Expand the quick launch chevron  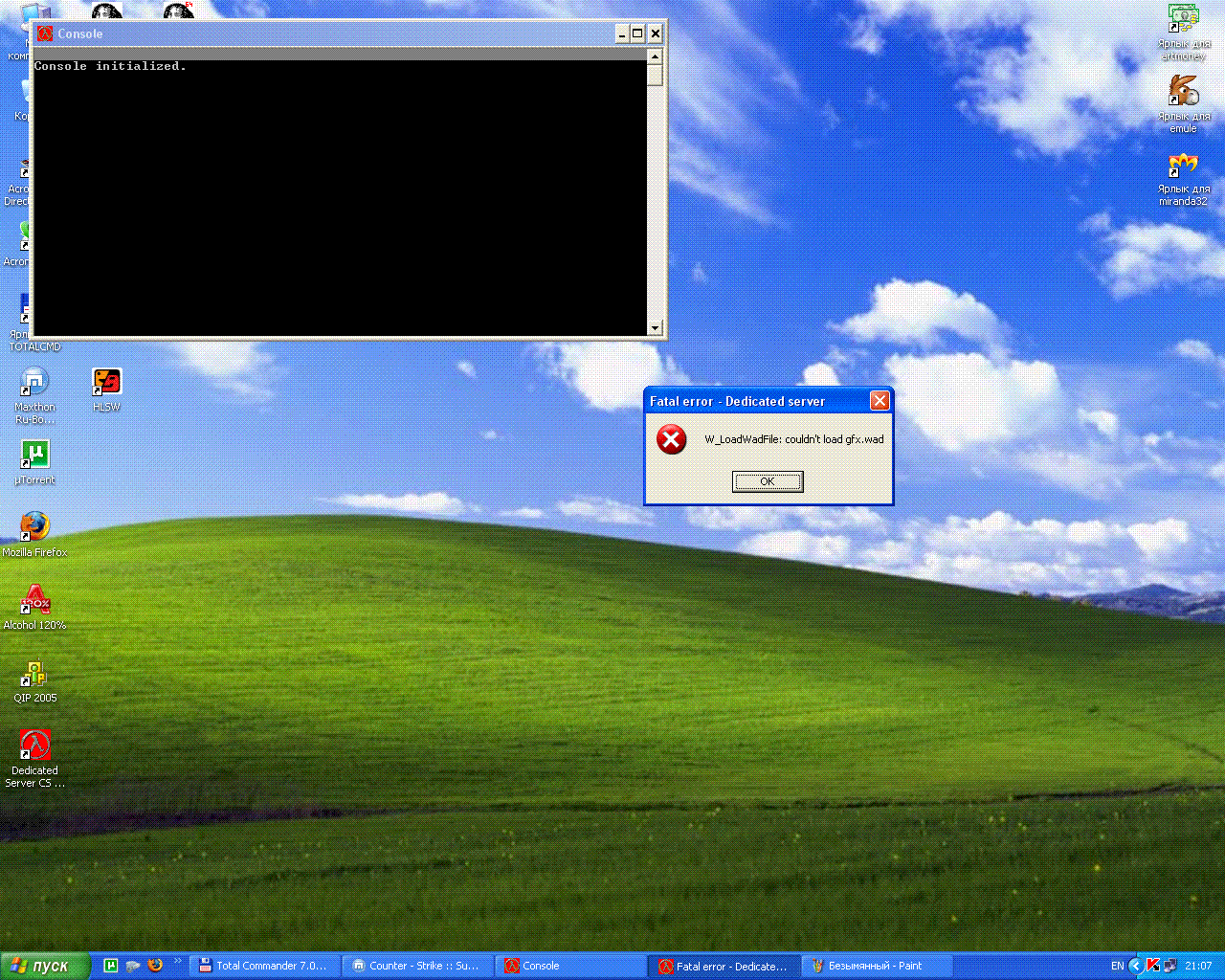tap(177, 960)
